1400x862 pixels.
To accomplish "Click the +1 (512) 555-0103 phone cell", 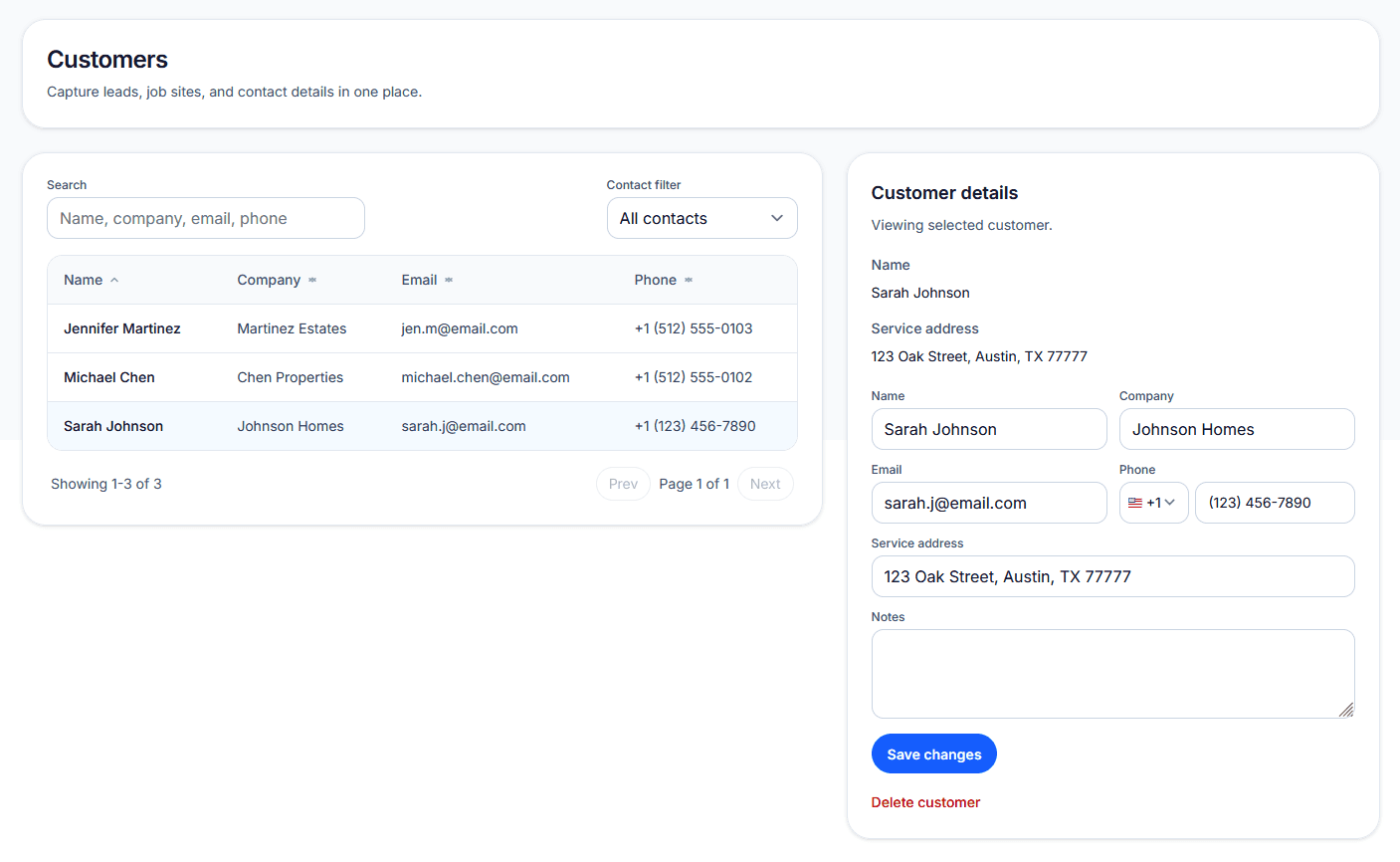I will point(694,328).
